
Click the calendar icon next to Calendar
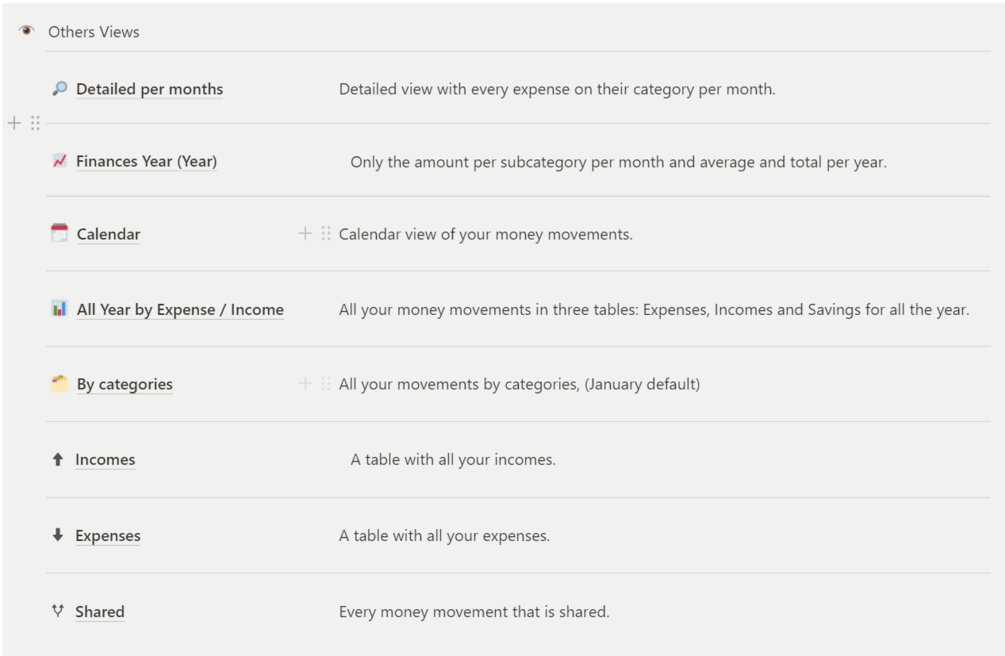[59, 233]
